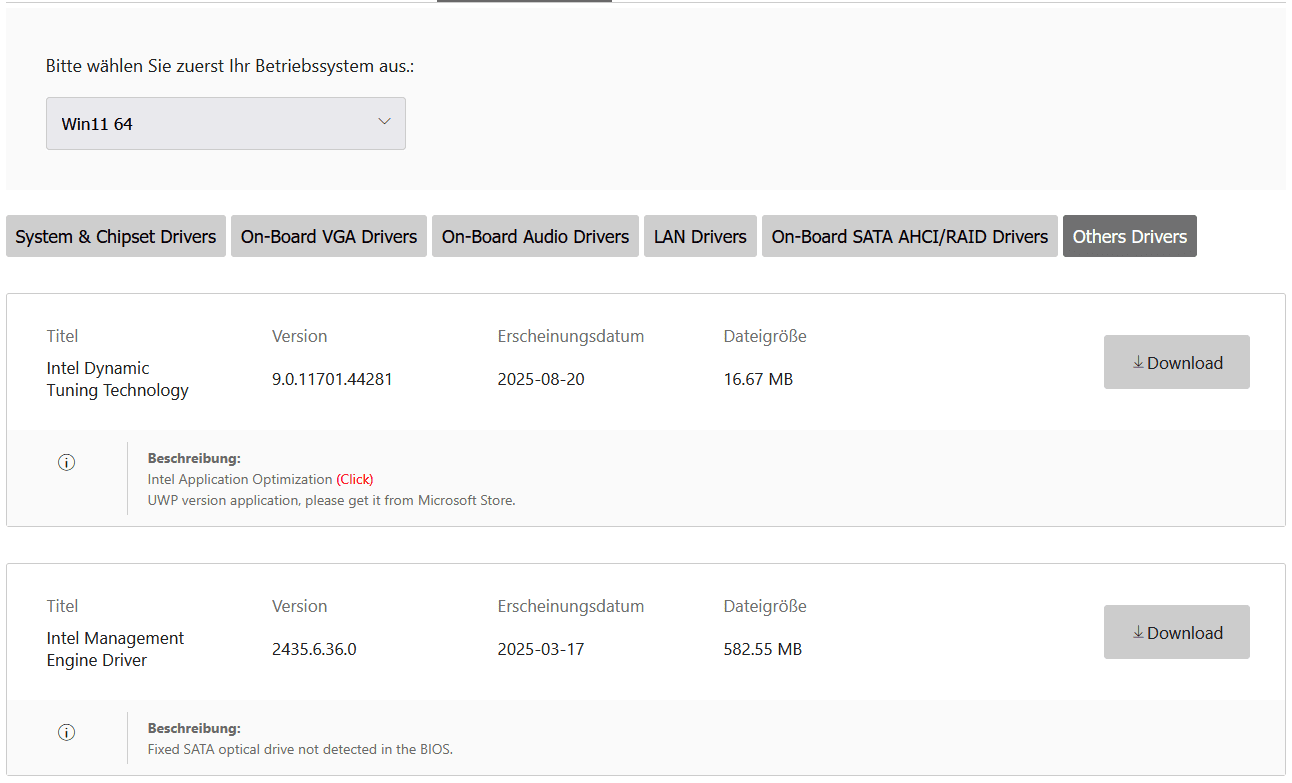Screen dimensions: 1292x783
Task: Go to the LAN Drivers tab
Action: coord(700,237)
